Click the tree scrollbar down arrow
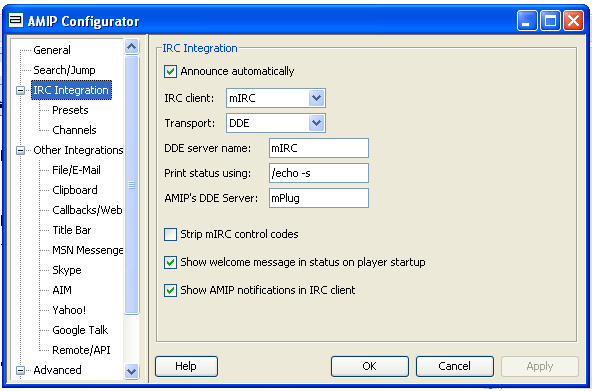The width and height of the screenshot is (594, 391). (x=131, y=371)
